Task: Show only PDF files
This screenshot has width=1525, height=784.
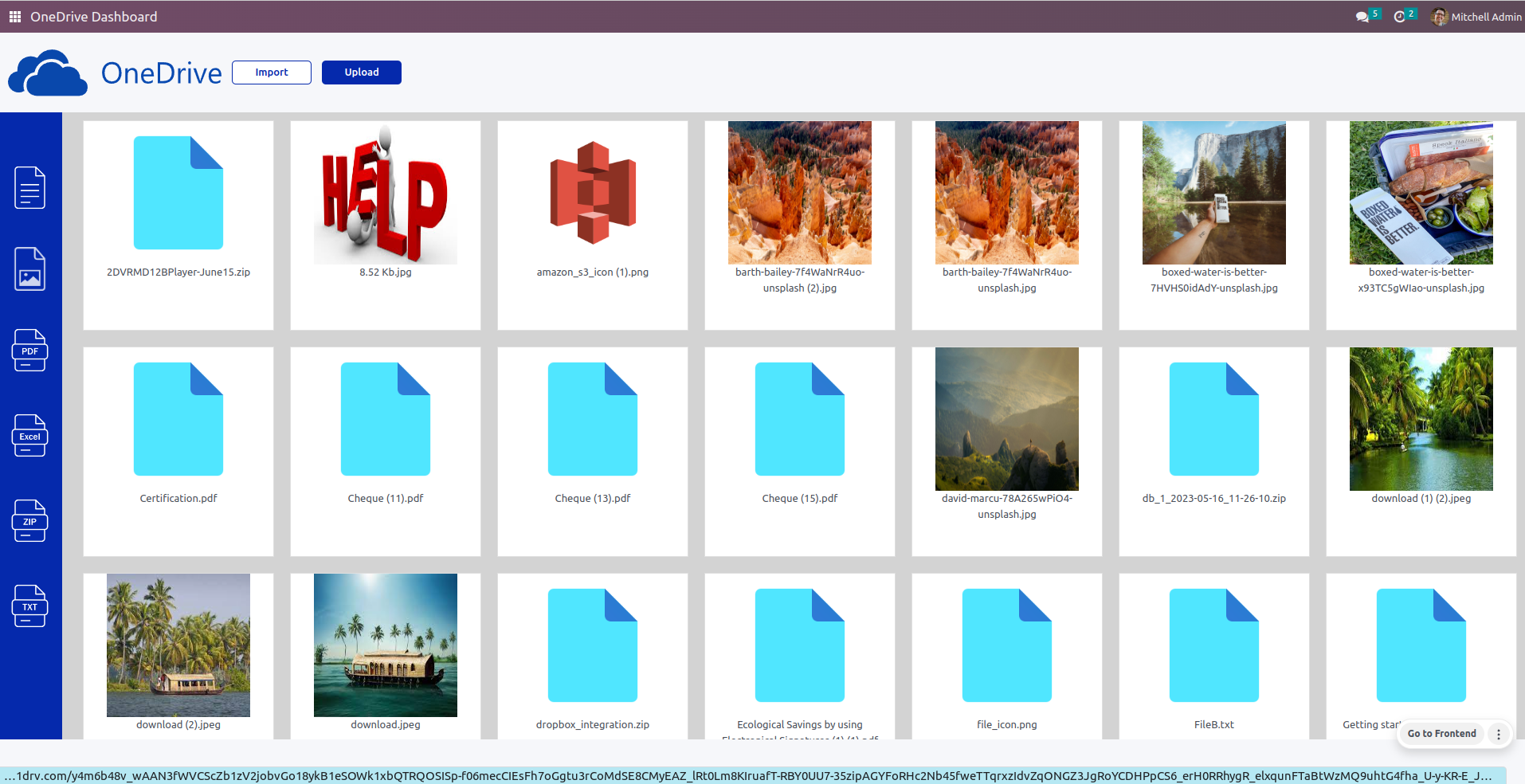Action: pyautogui.click(x=29, y=351)
